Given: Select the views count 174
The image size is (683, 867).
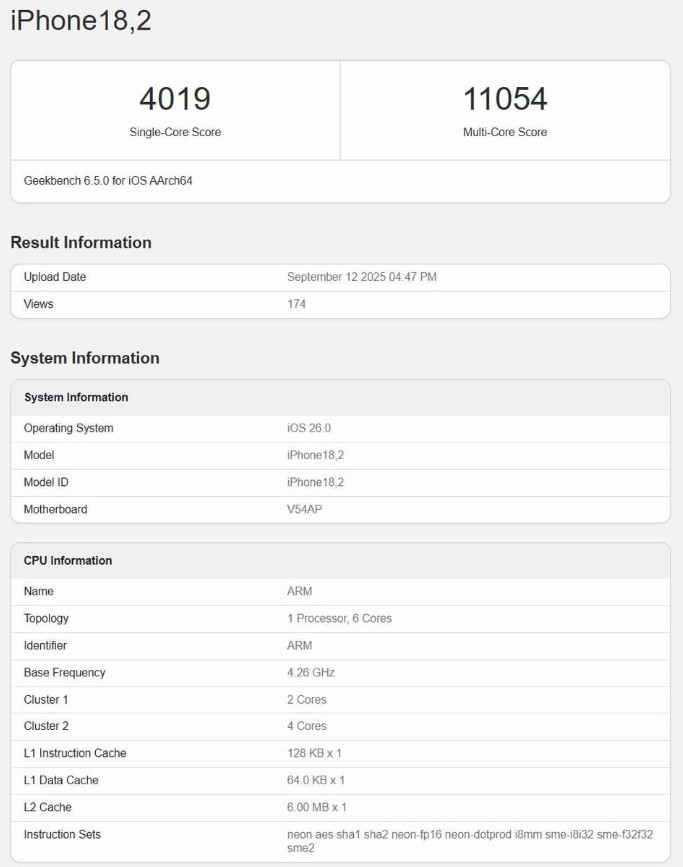Looking at the screenshot, I should [296, 304].
